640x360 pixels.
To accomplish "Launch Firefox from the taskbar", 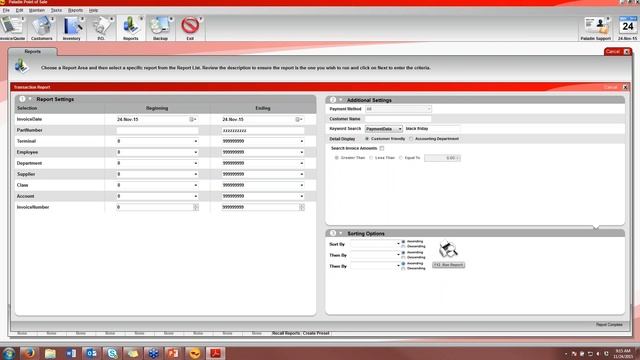I will click(29, 353).
